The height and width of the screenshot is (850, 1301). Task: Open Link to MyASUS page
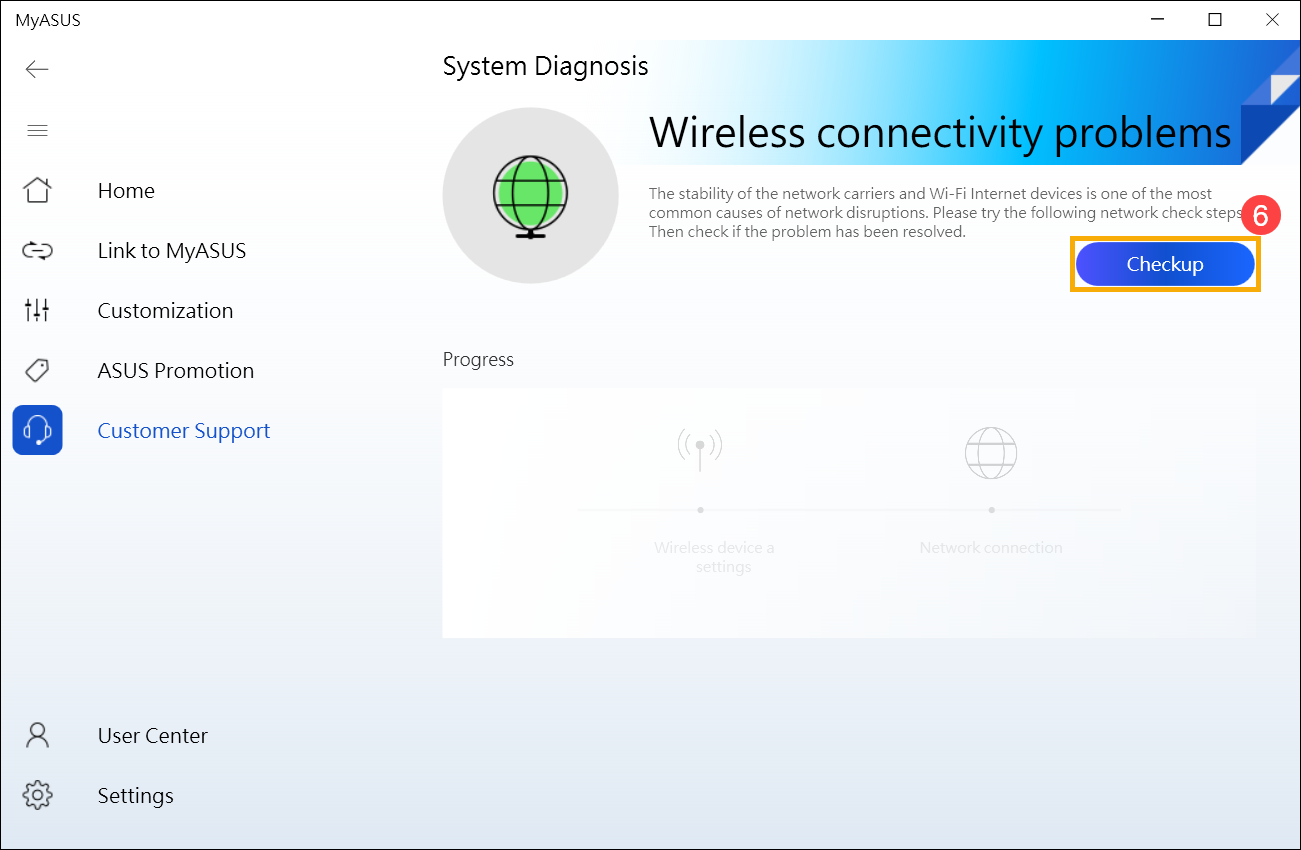pos(172,251)
